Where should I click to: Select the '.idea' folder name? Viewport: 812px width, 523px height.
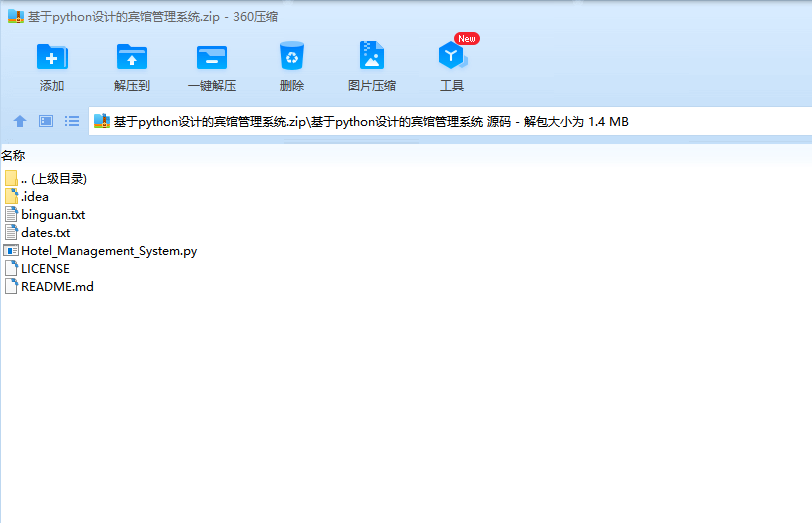35,197
